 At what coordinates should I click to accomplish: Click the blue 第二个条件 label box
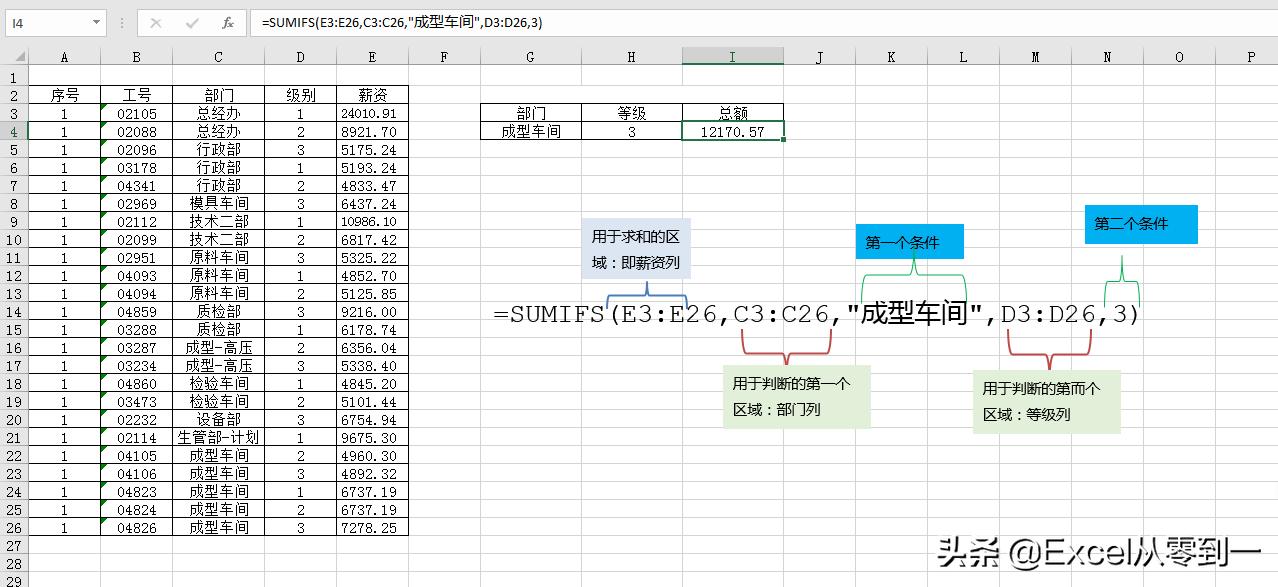click(x=1140, y=224)
